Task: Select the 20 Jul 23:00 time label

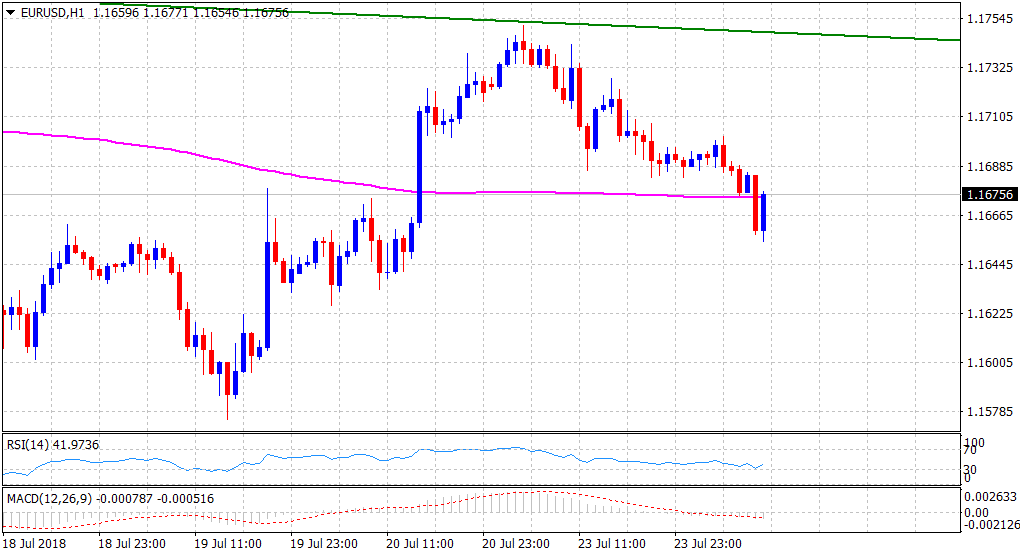Action: (x=516, y=544)
